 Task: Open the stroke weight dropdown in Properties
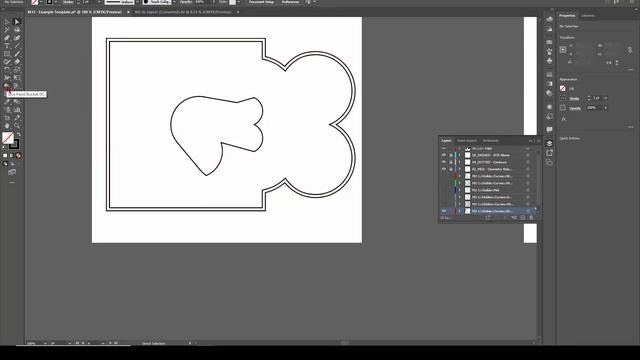tap(606, 98)
